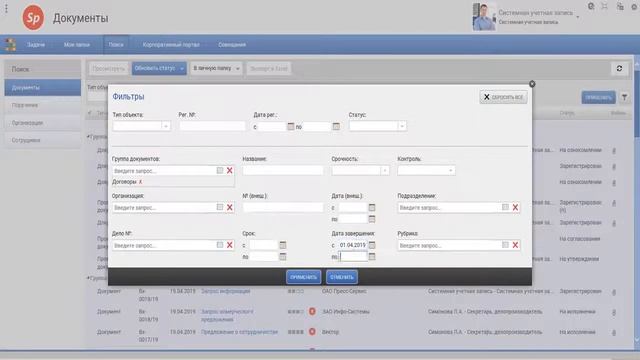Open the three-dot menu at top left
The image size is (640, 360).
click(x=6, y=9)
